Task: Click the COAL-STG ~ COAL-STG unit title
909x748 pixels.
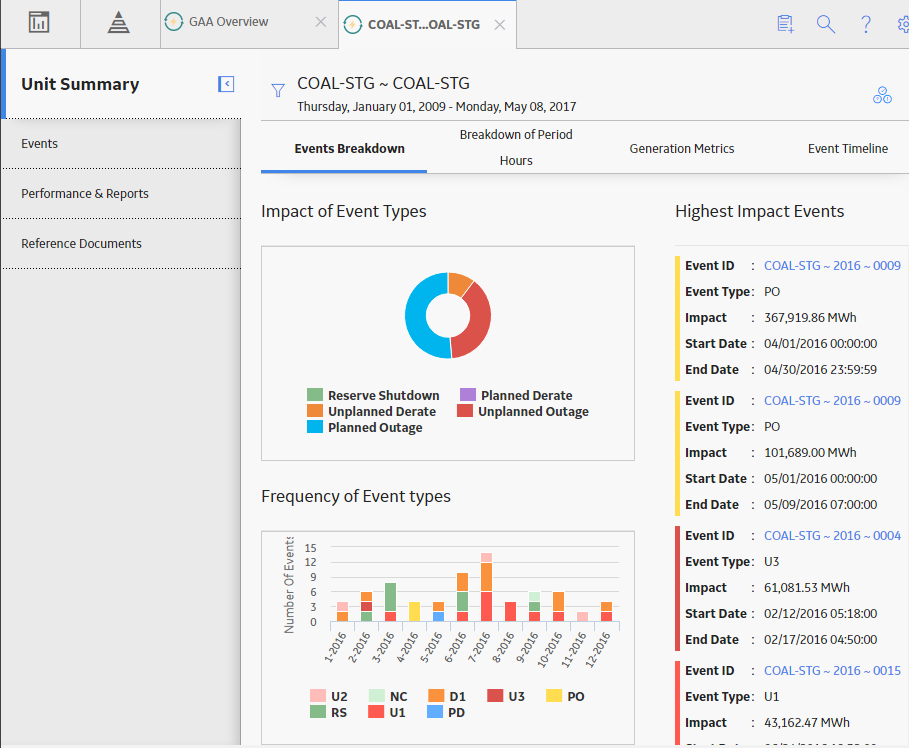Action: click(383, 83)
